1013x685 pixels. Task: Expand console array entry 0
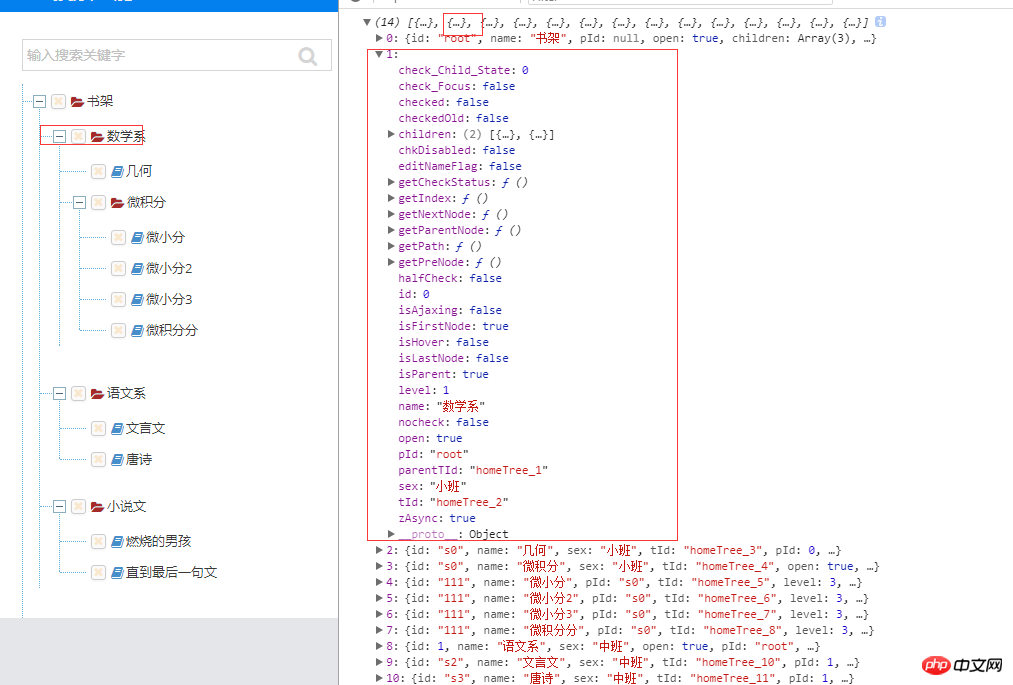pyautogui.click(x=379, y=39)
